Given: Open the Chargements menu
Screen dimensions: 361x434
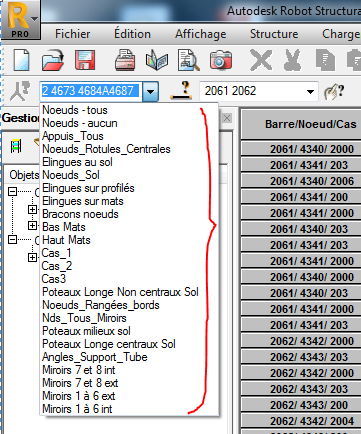Looking at the screenshot, I should tap(341, 34).
